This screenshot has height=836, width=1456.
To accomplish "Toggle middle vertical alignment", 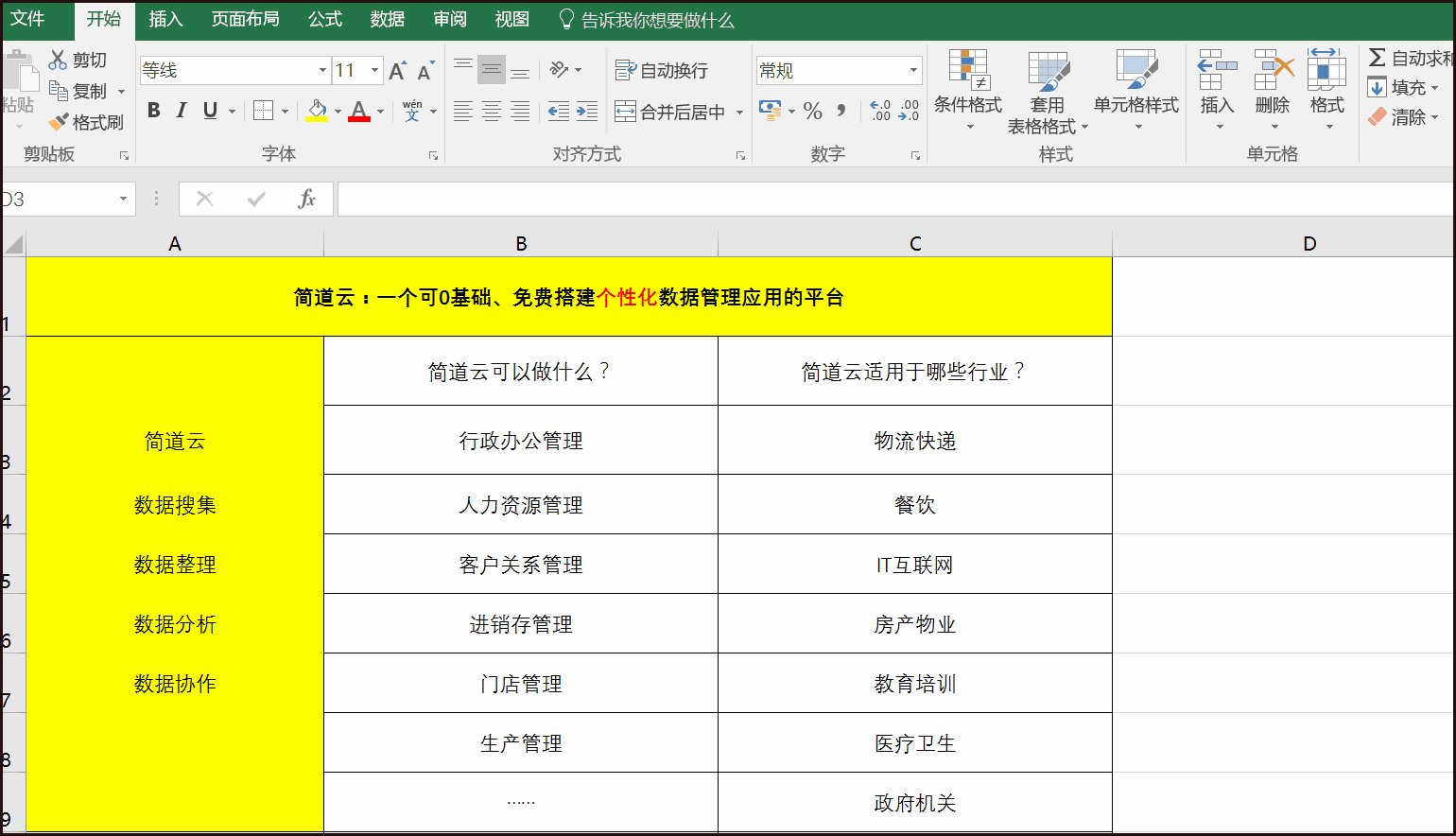I will coord(492,69).
